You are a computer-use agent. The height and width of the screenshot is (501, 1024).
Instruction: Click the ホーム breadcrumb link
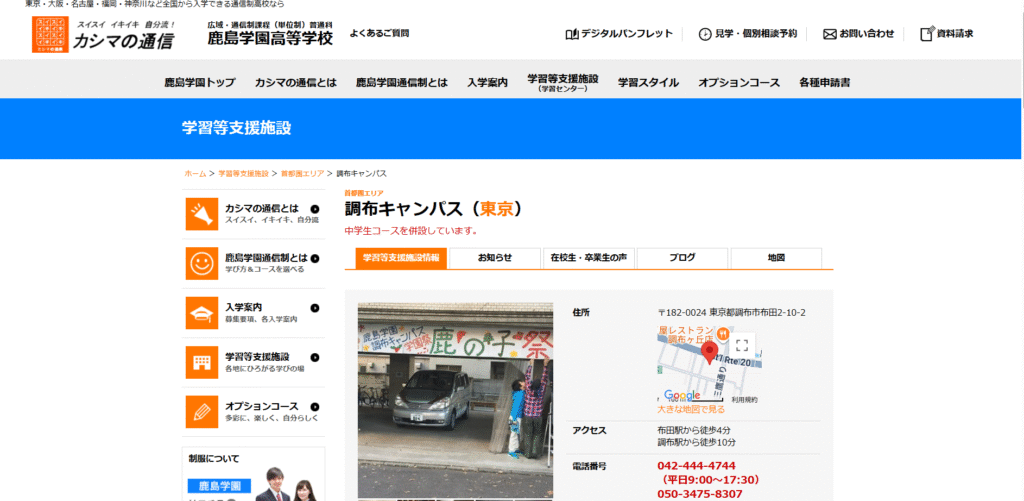195,174
